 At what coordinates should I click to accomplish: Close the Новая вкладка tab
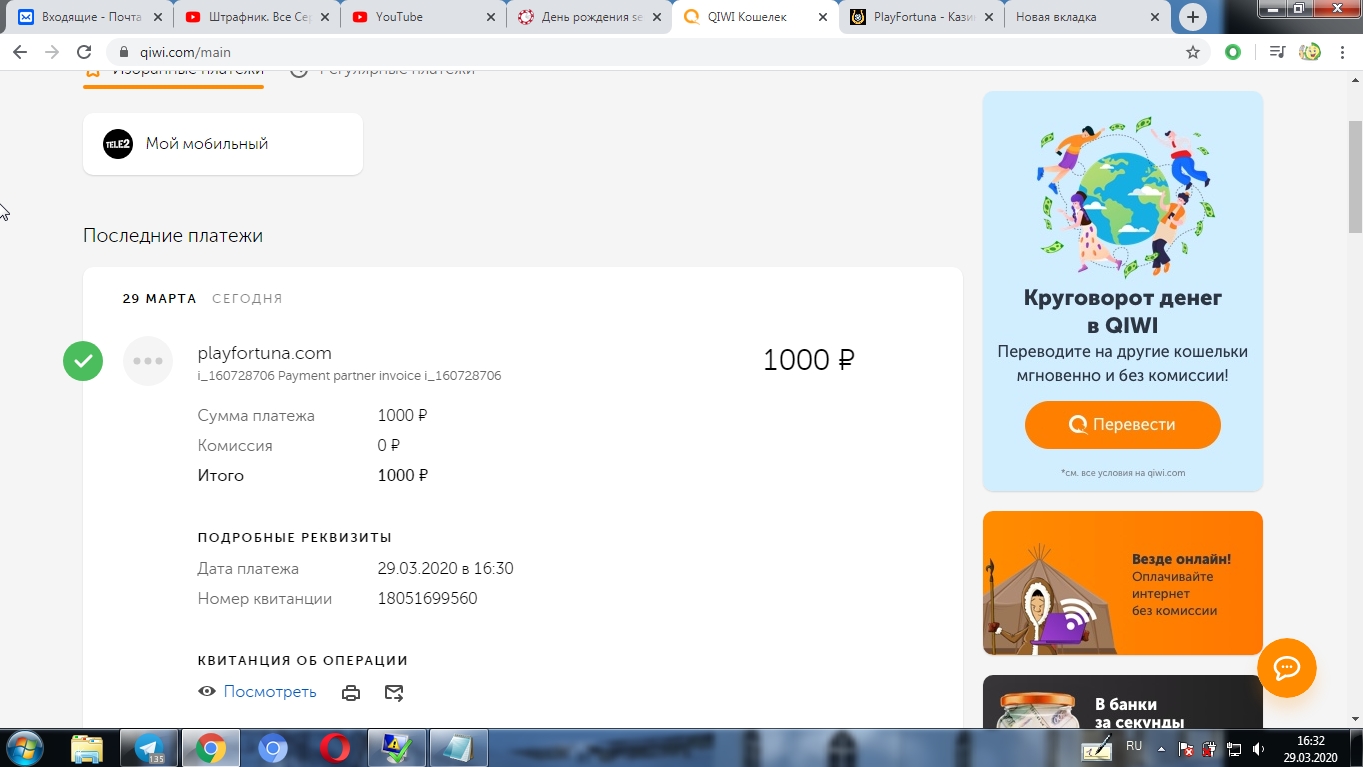[x=1155, y=17]
